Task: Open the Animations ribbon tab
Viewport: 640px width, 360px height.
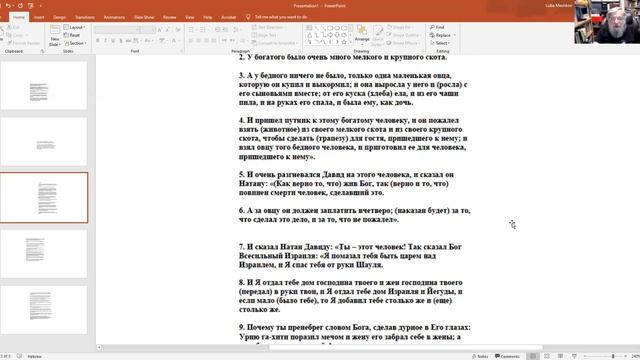Action: point(114,17)
